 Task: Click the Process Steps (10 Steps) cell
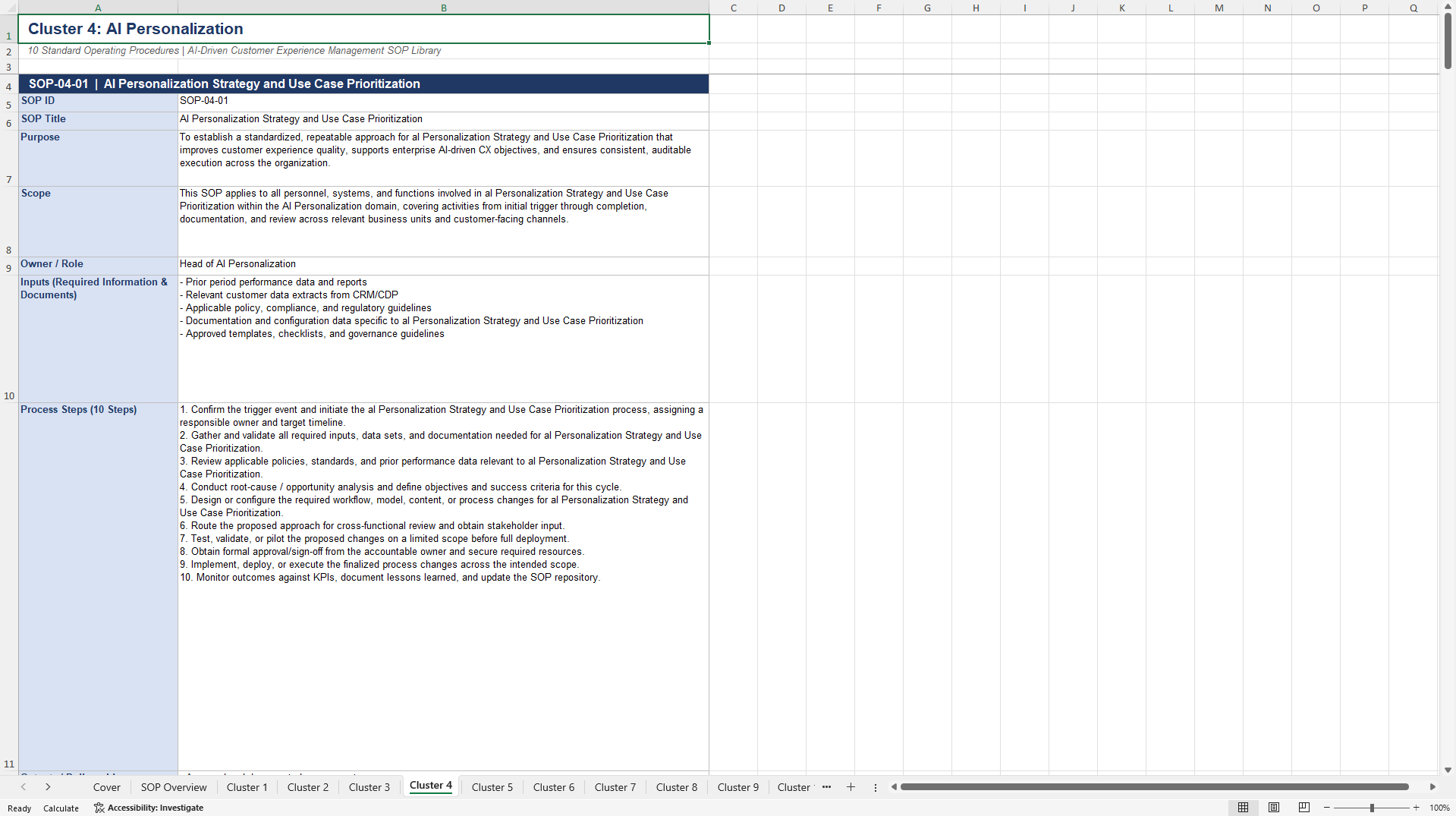tap(98, 587)
